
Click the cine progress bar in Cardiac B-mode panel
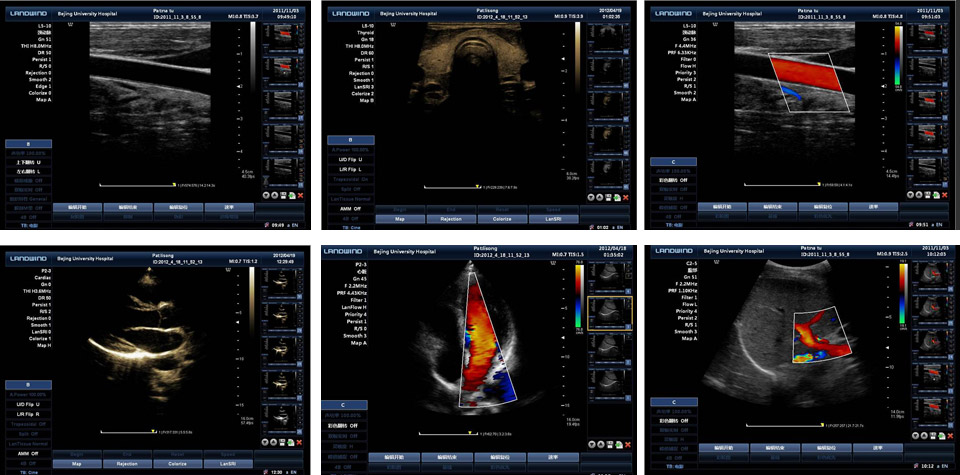(x=128, y=432)
